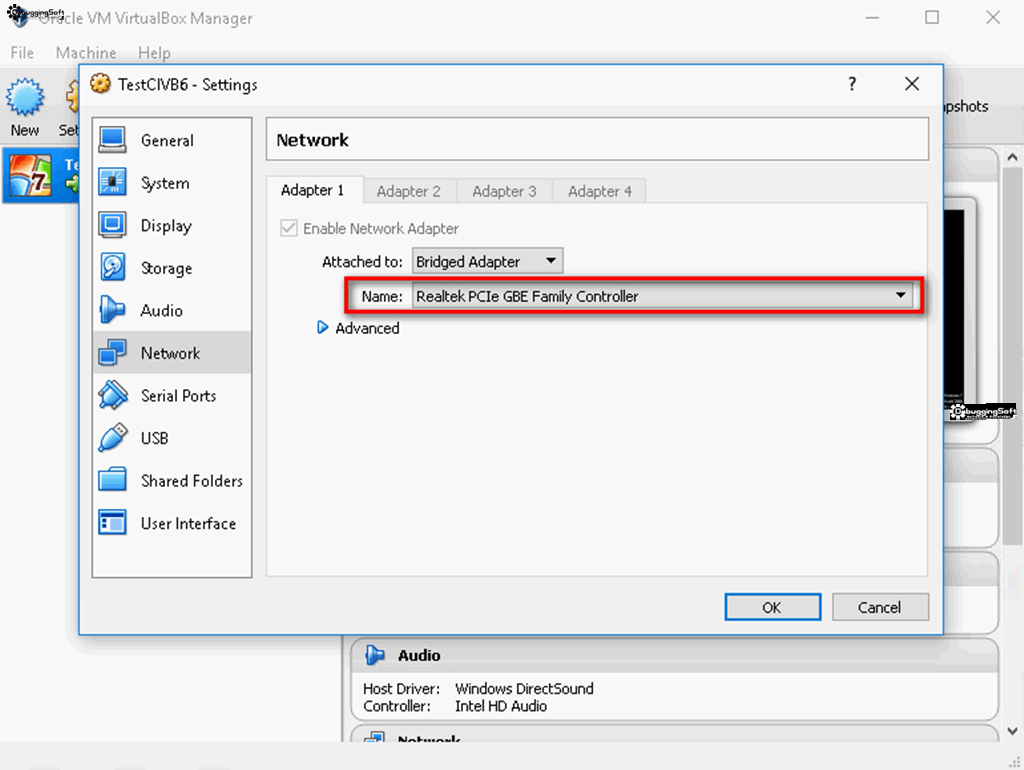The height and width of the screenshot is (770, 1024).
Task: Open the Storage disk icon
Action: point(112,268)
